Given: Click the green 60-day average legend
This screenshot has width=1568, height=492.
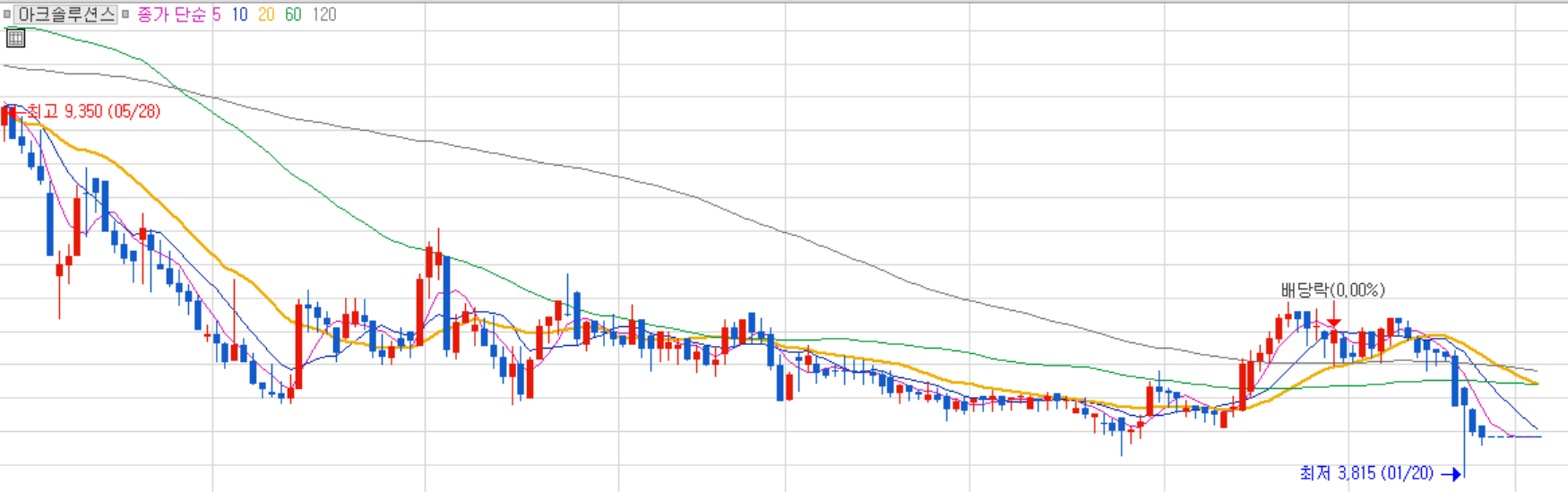Looking at the screenshot, I should click(293, 14).
